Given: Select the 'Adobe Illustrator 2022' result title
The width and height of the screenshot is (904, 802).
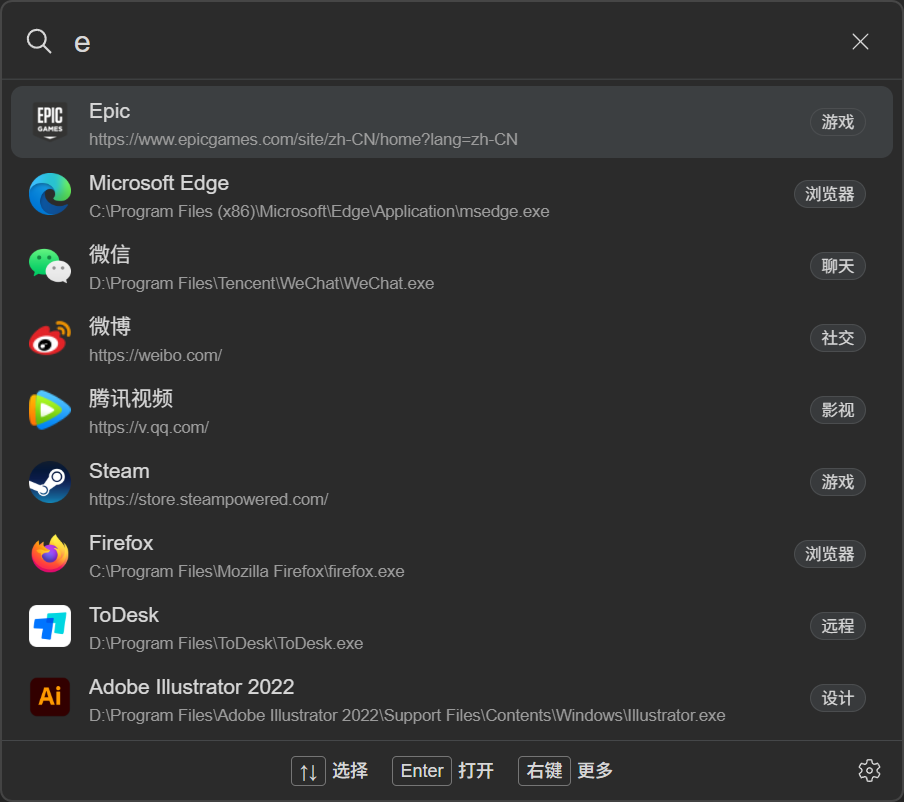Looking at the screenshot, I should (191, 687).
